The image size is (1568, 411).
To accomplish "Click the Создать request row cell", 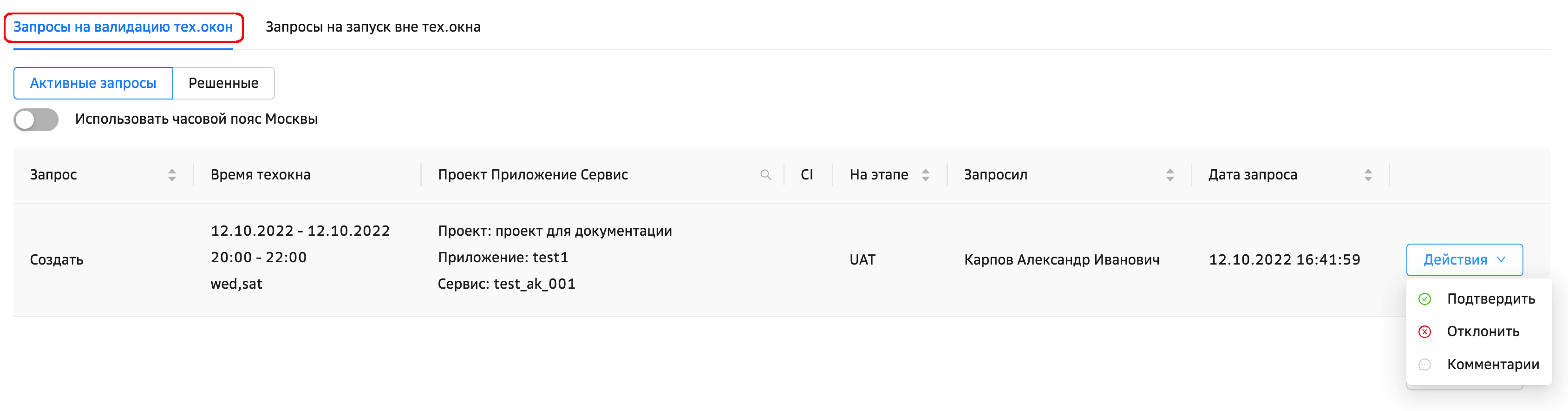I will [57, 260].
